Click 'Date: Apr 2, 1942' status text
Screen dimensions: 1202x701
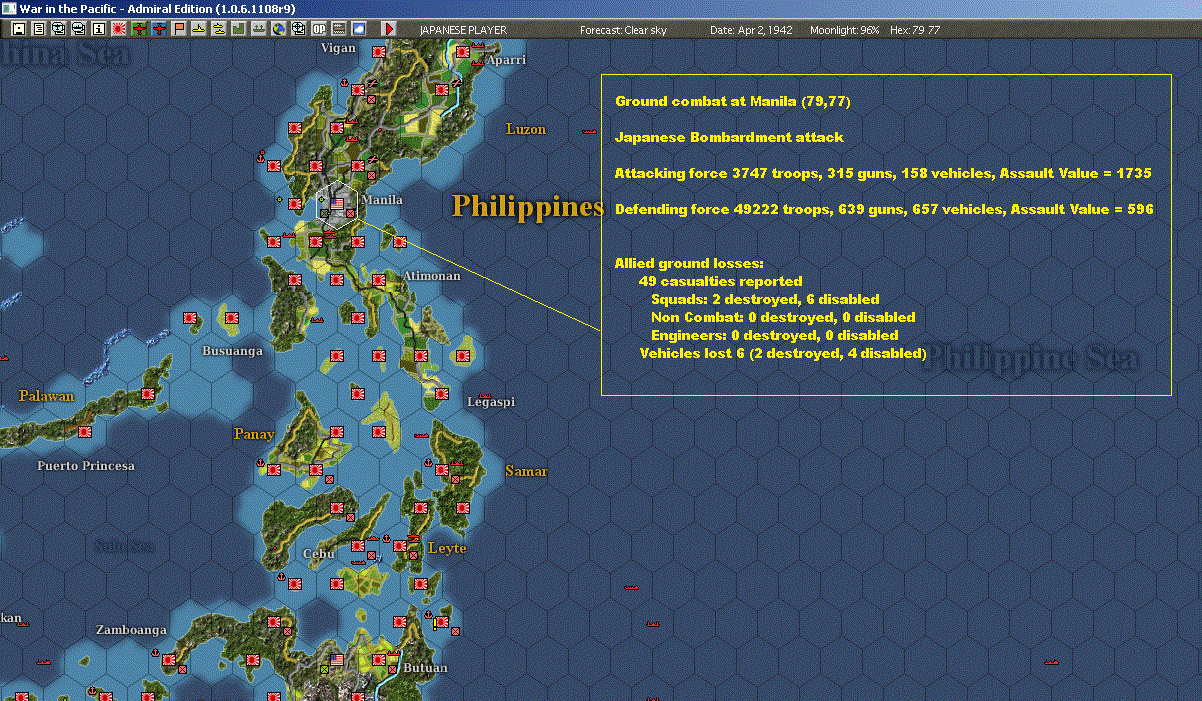[x=751, y=30]
